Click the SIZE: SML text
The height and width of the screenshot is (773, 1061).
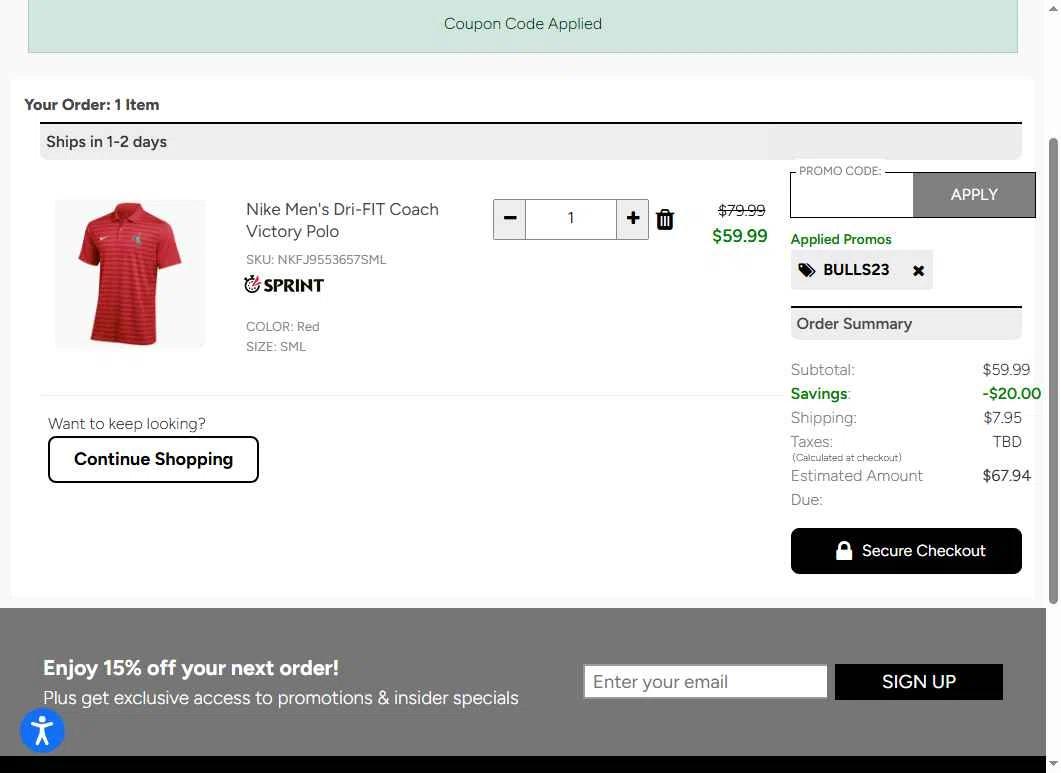(x=276, y=347)
